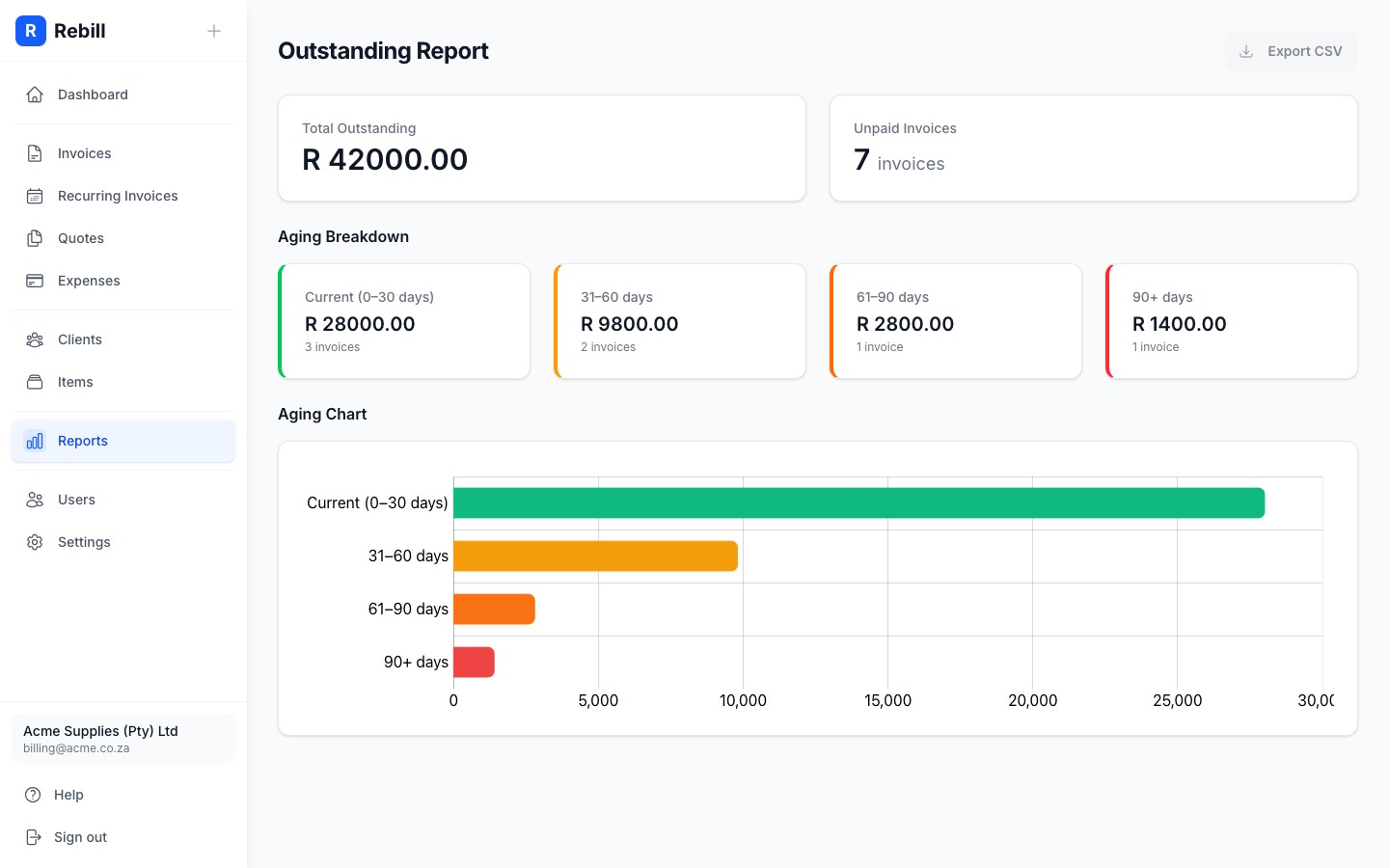Click the Sign out icon
This screenshot has height=868, width=1389.
coord(35,837)
